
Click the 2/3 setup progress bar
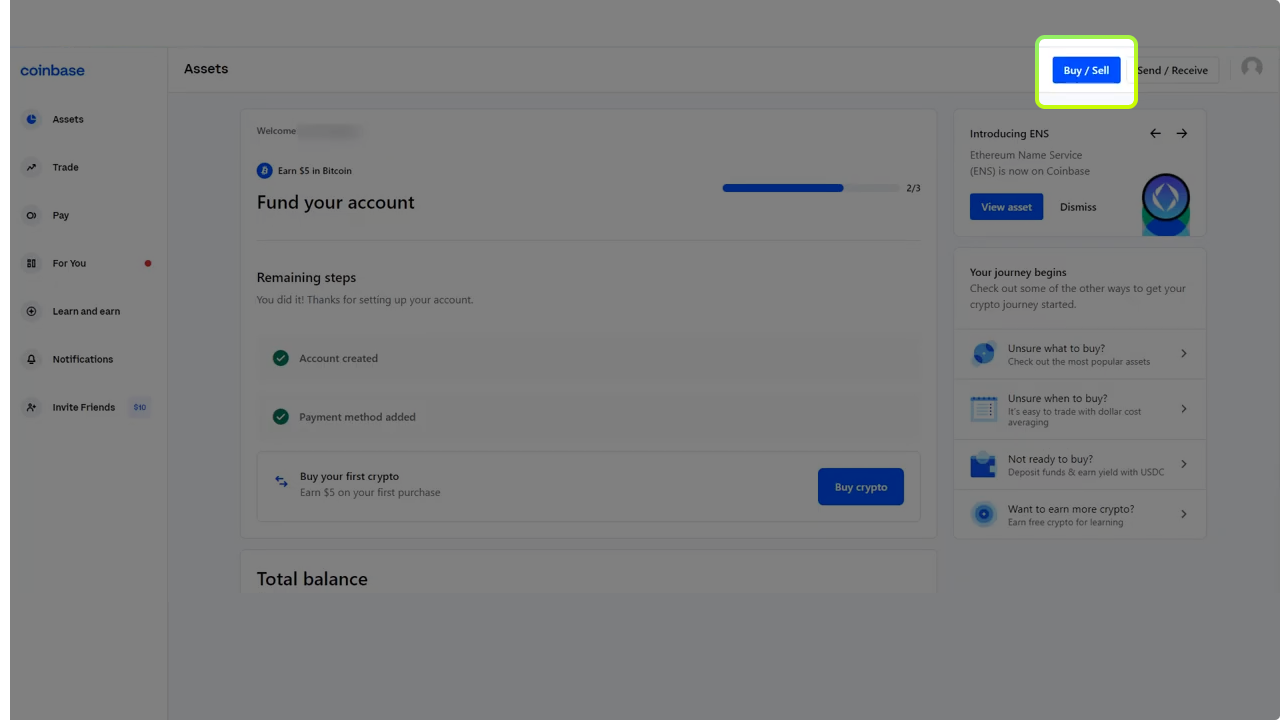coord(811,188)
